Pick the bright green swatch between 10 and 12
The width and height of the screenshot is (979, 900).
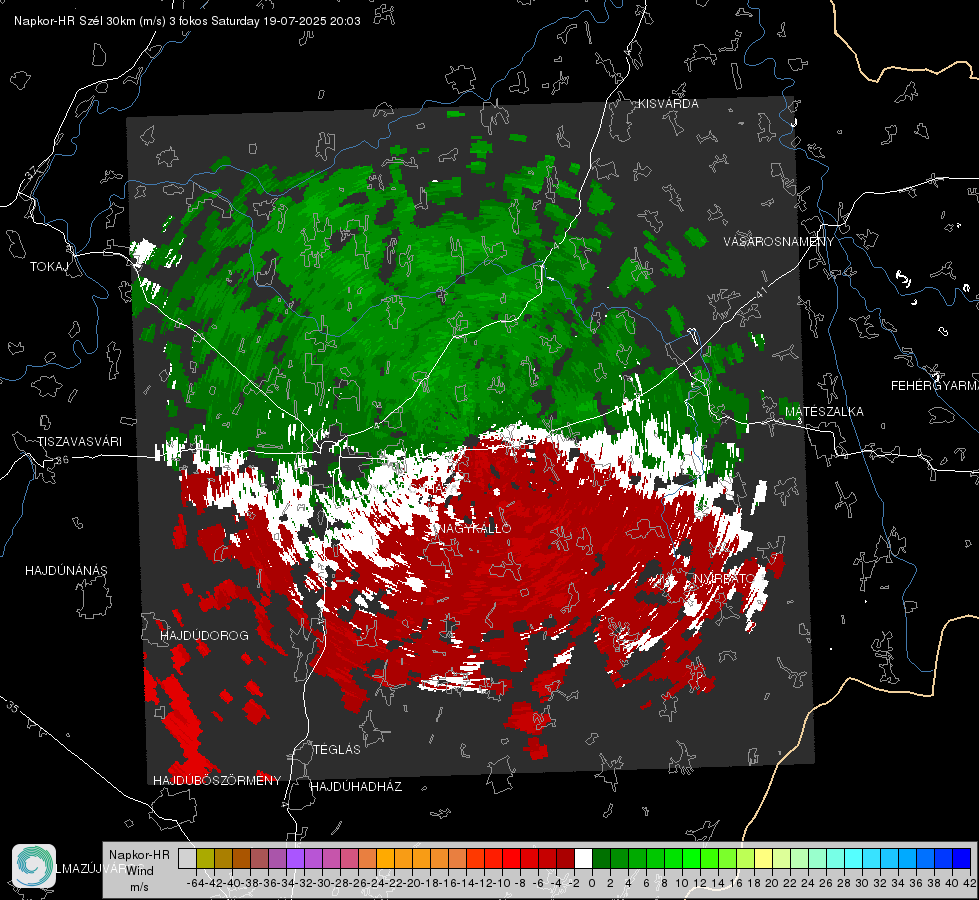691,858
